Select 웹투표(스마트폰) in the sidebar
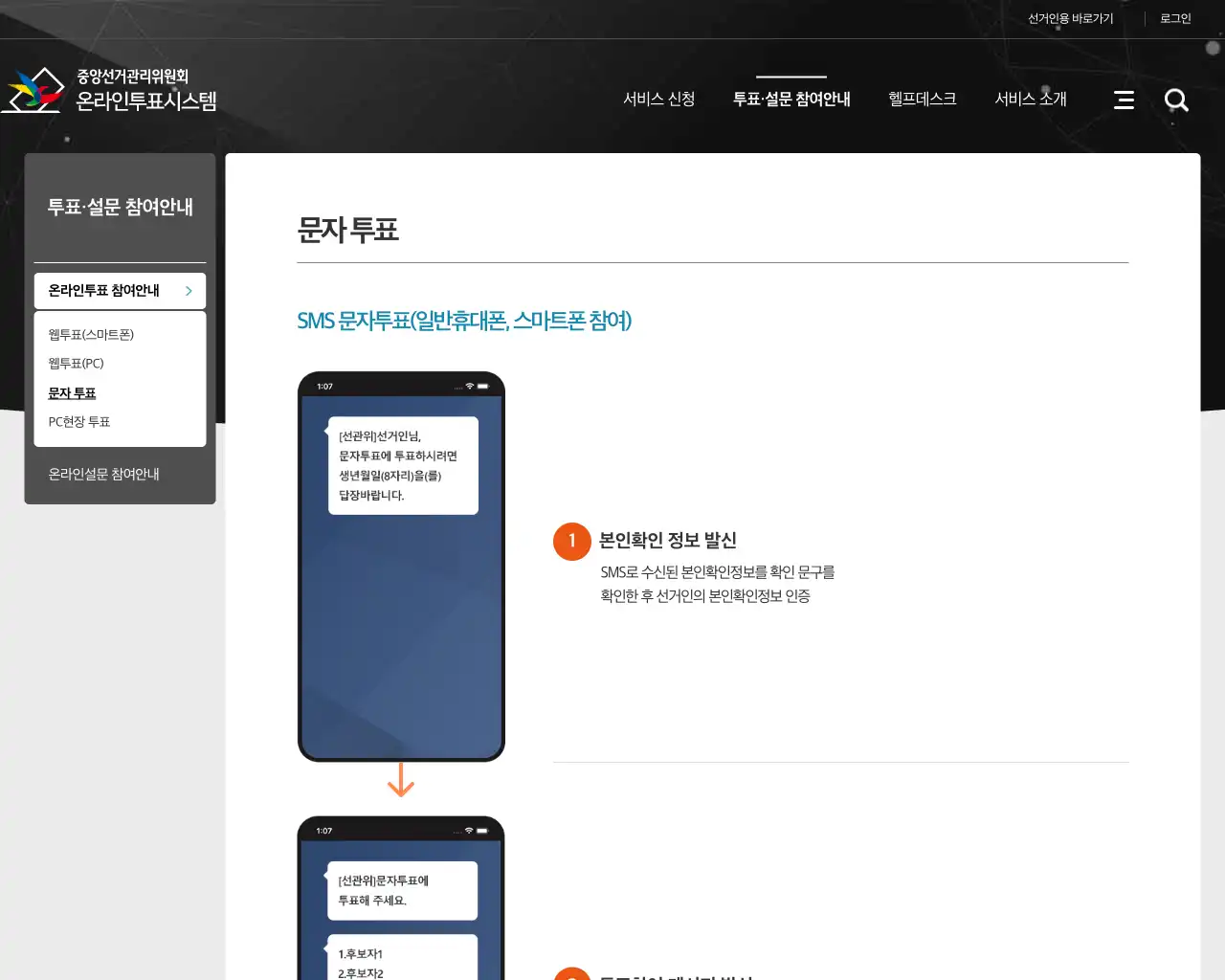 pos(91,334)
